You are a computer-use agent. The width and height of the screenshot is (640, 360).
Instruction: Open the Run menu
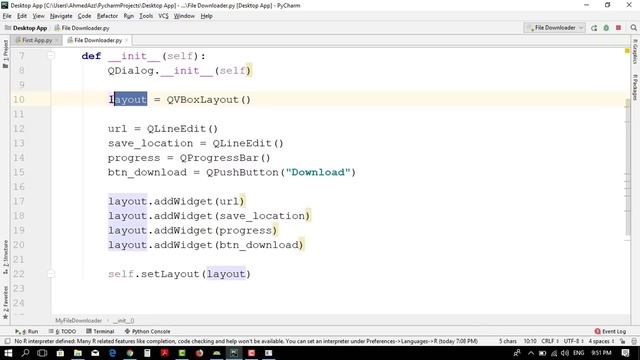(x=129, y=16)
